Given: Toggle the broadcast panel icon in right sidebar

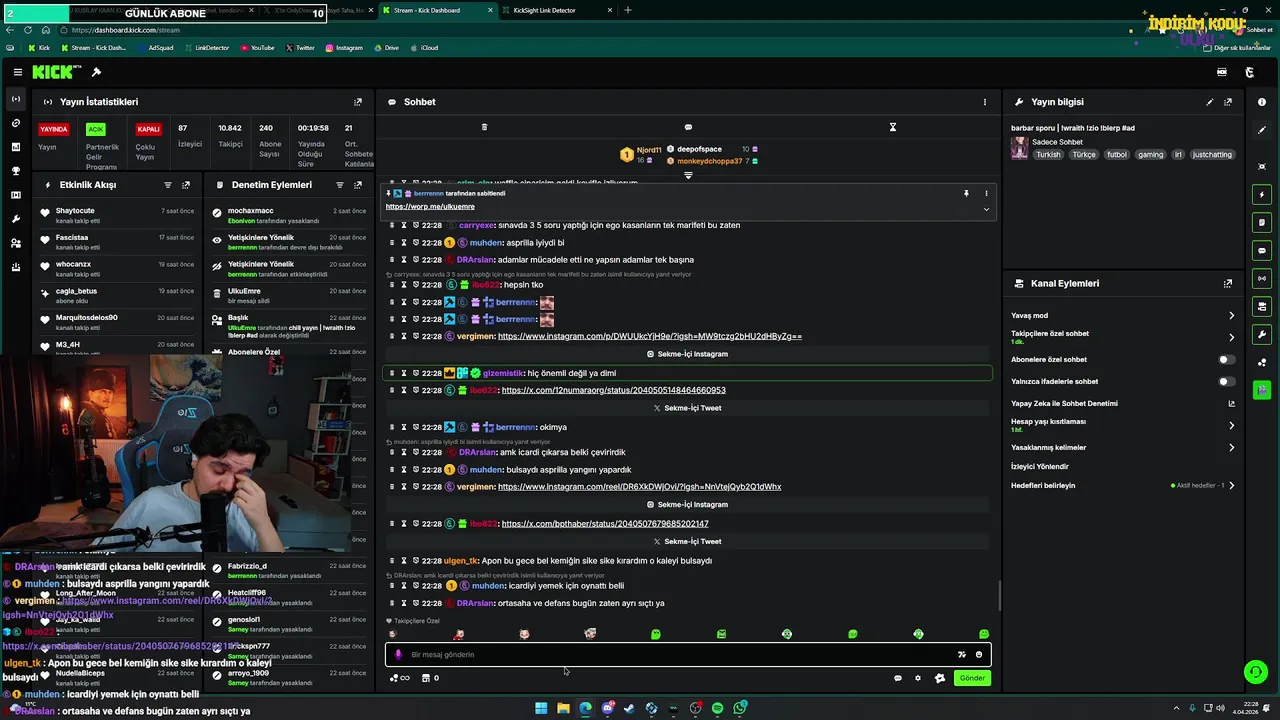Looking at the screenshot, I should pos(1262,278).
